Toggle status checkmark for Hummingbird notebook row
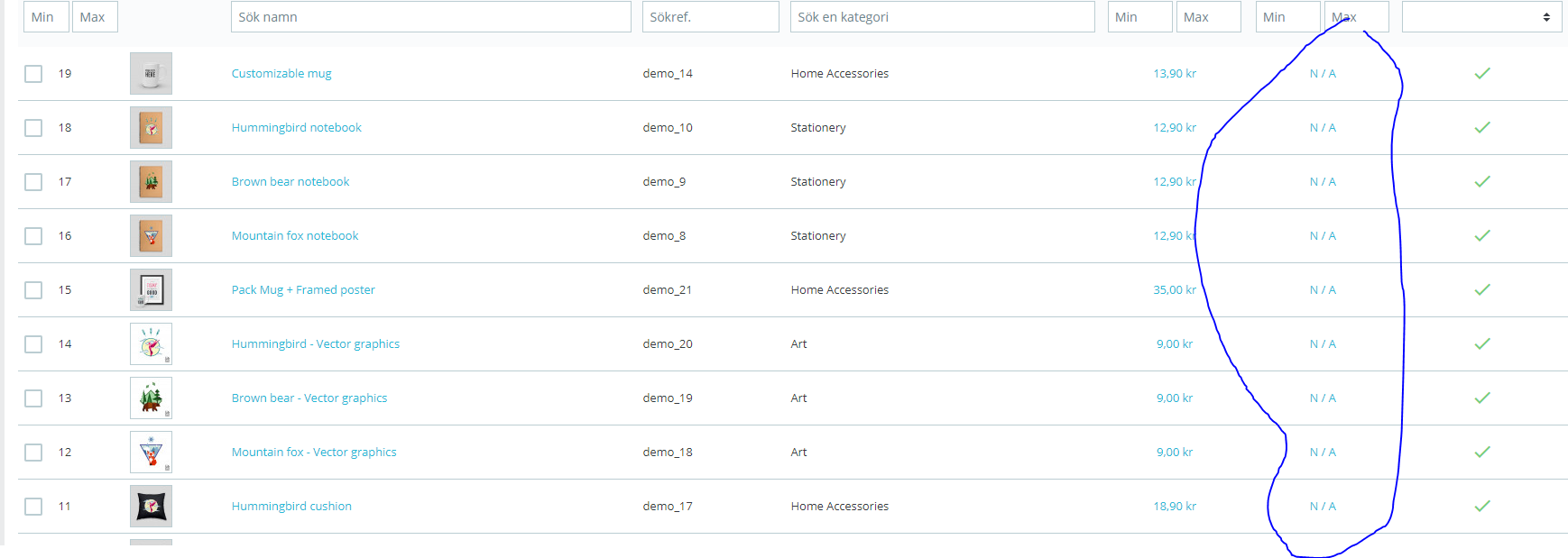The image size is (1568, 558). (x=1481, y=128)
